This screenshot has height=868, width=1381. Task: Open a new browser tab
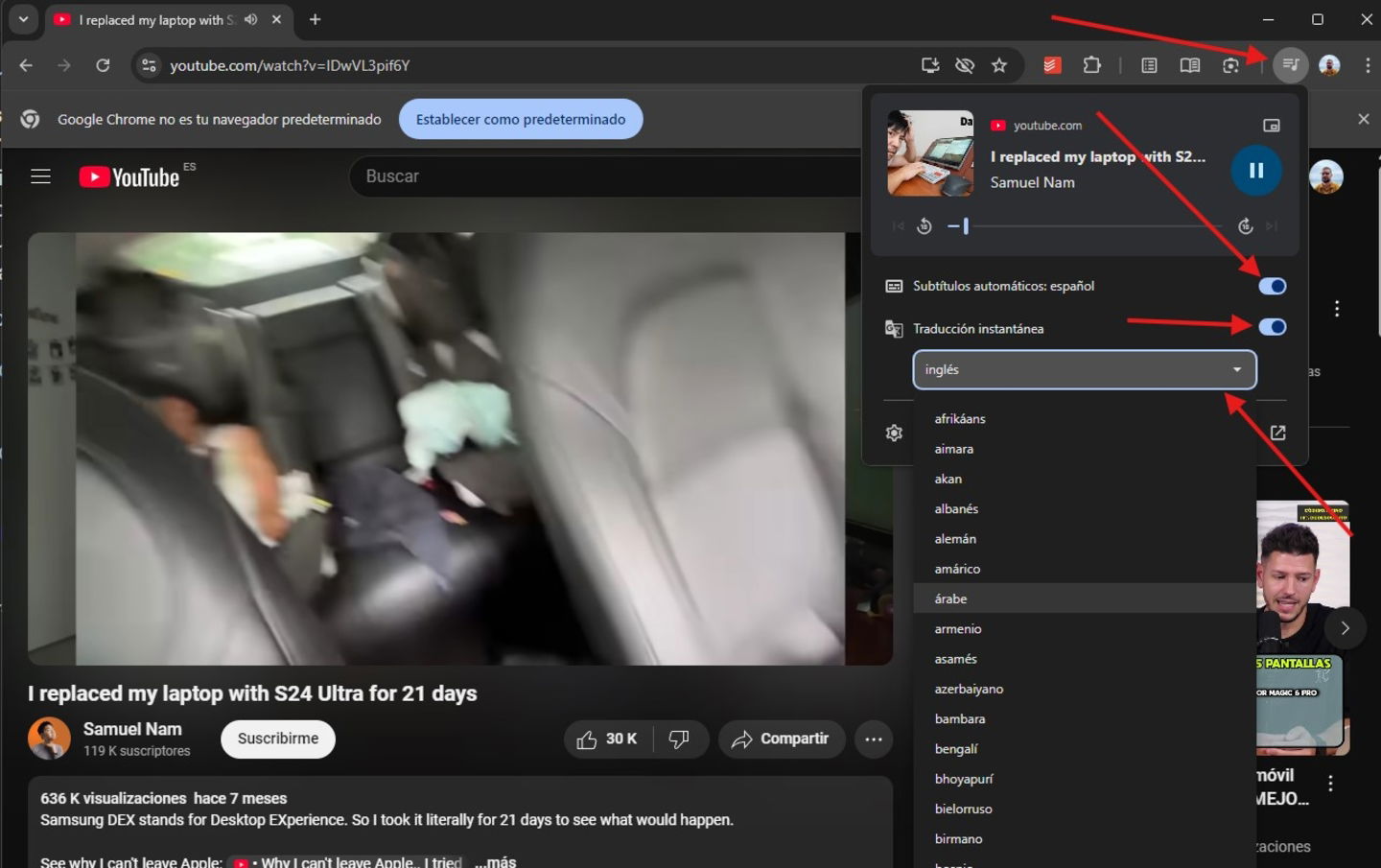[x=315, y=19]
